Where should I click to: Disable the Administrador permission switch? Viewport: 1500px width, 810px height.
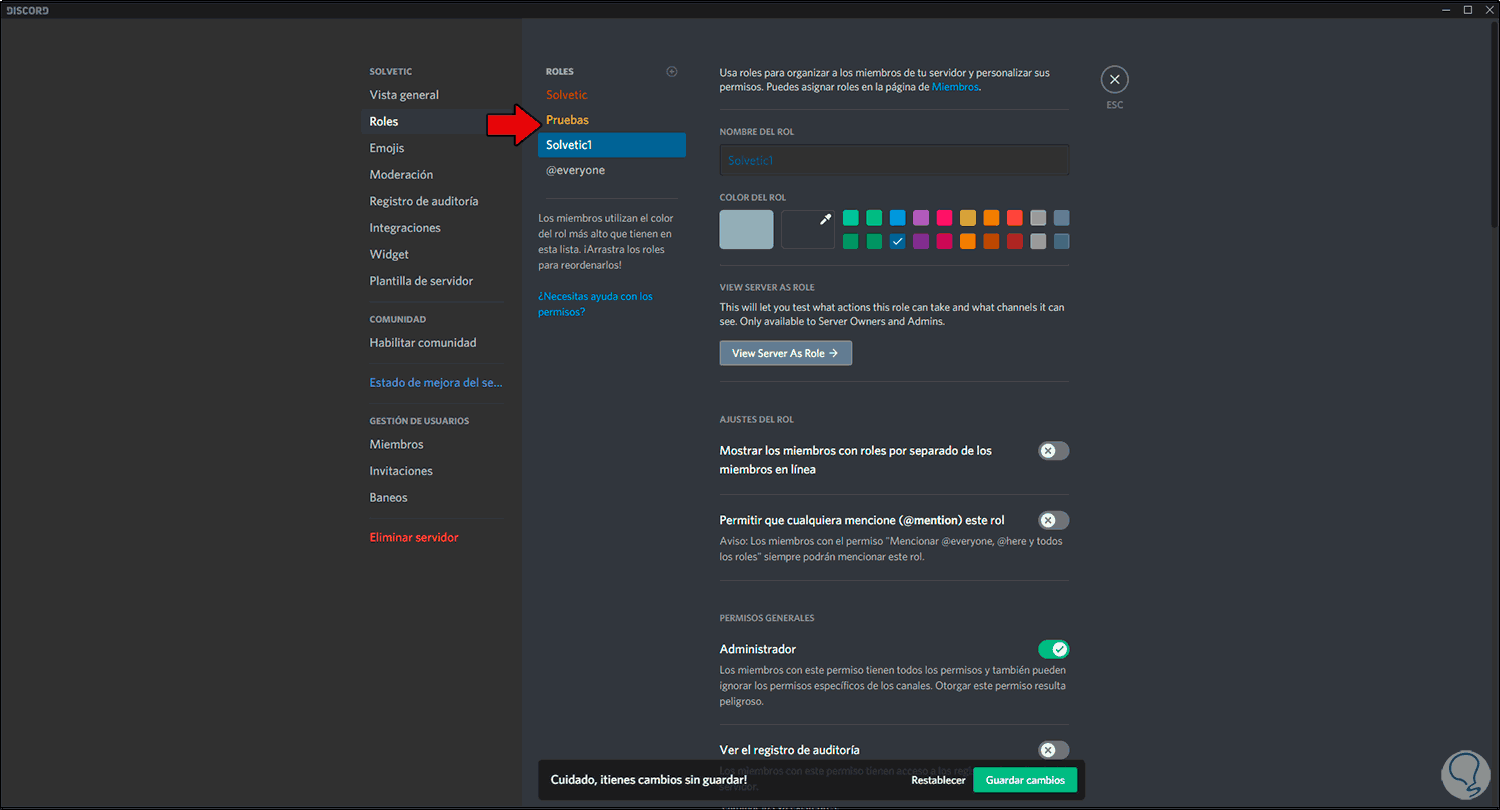(x=1054, y=649)
